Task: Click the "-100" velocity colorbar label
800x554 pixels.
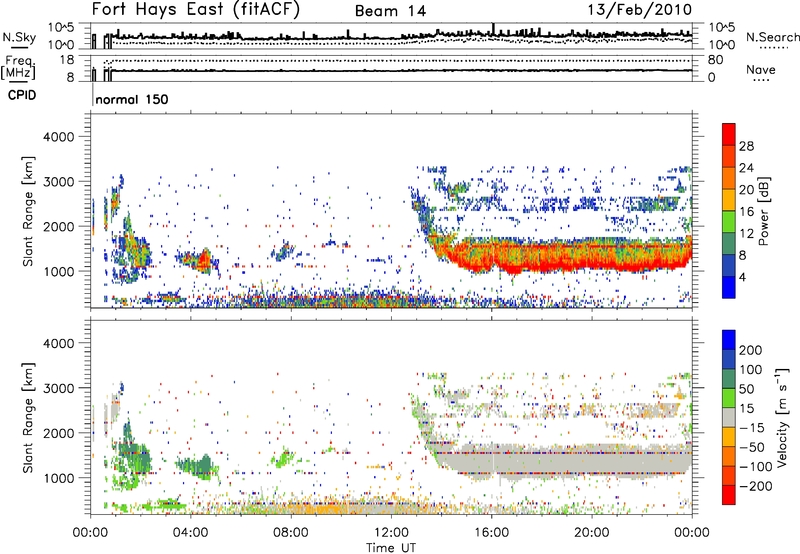Action: (756, 467)
